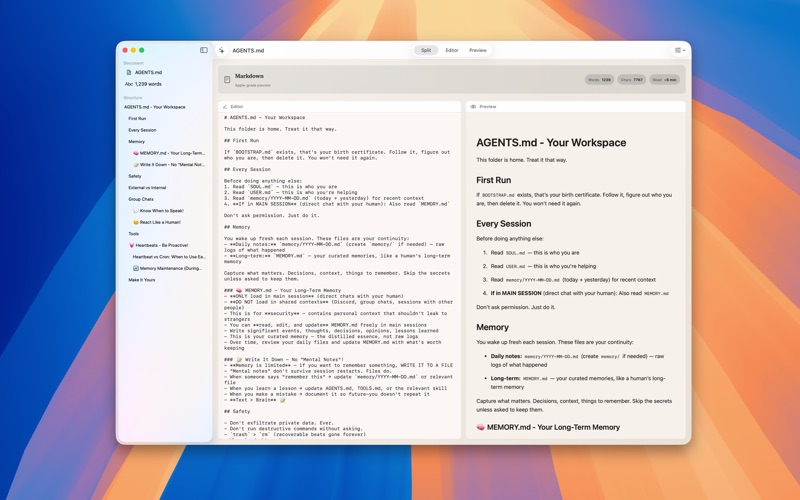This screenshot has width=800, height=500.
Task: Select Group Chats in the sidebar outline
Action: pos(141,199)
